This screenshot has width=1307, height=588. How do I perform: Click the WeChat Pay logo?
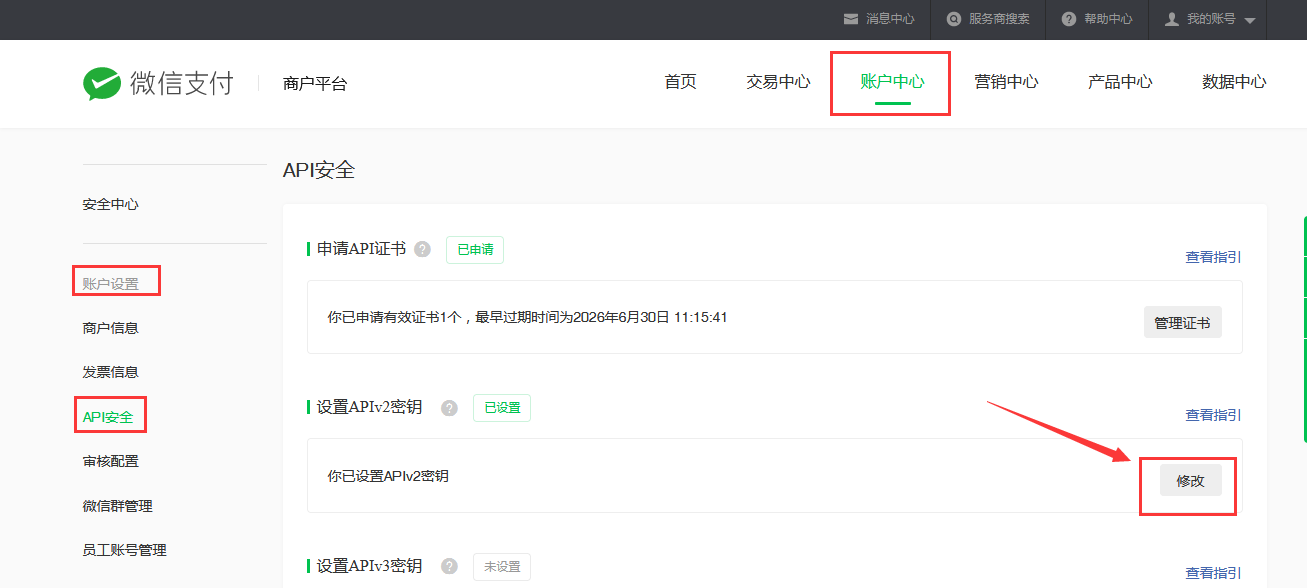click(x=157, y=83)
